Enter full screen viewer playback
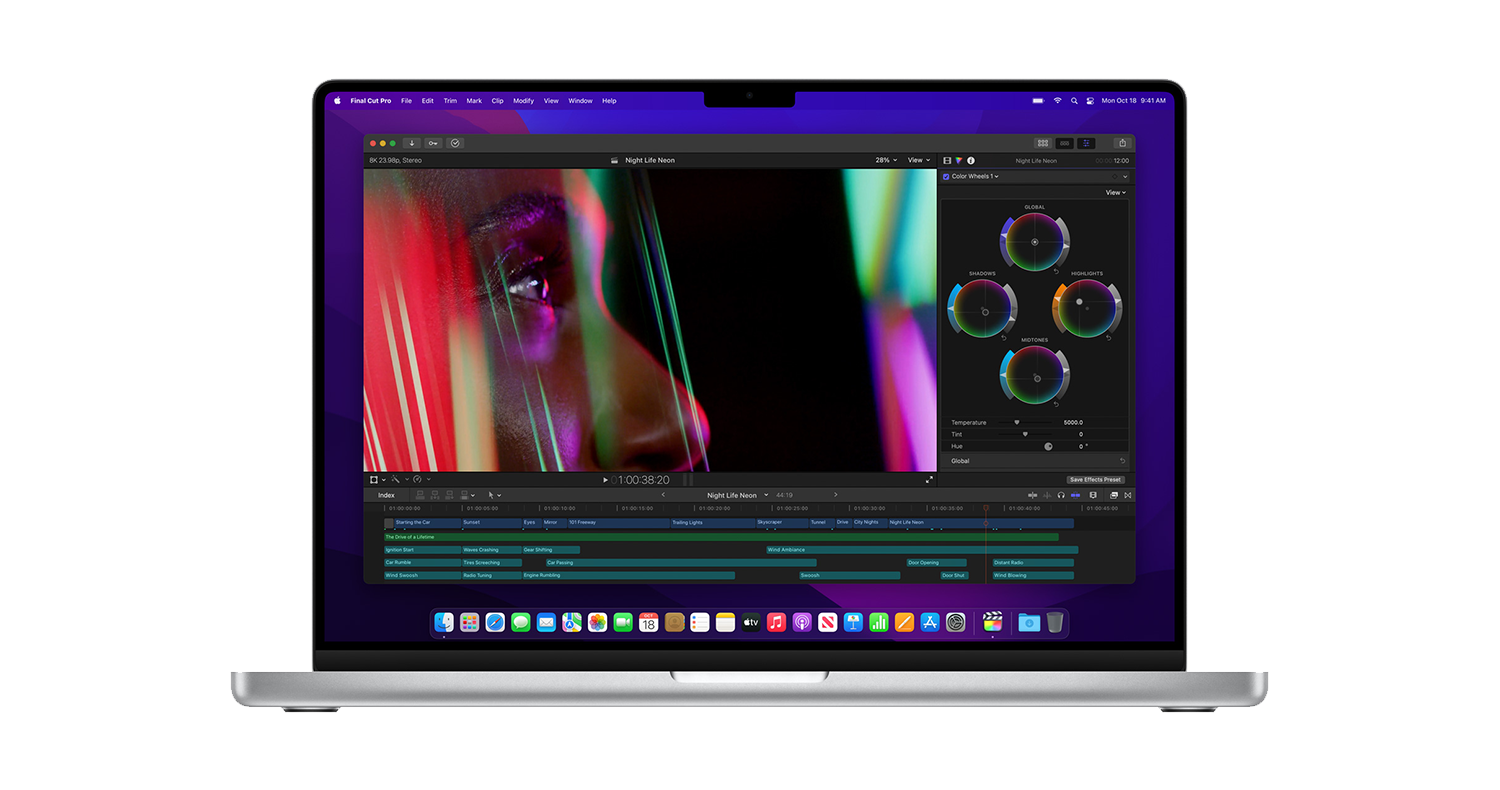Image resolution: width=1500 pixels, height=790 pixels. pos(929,480)
